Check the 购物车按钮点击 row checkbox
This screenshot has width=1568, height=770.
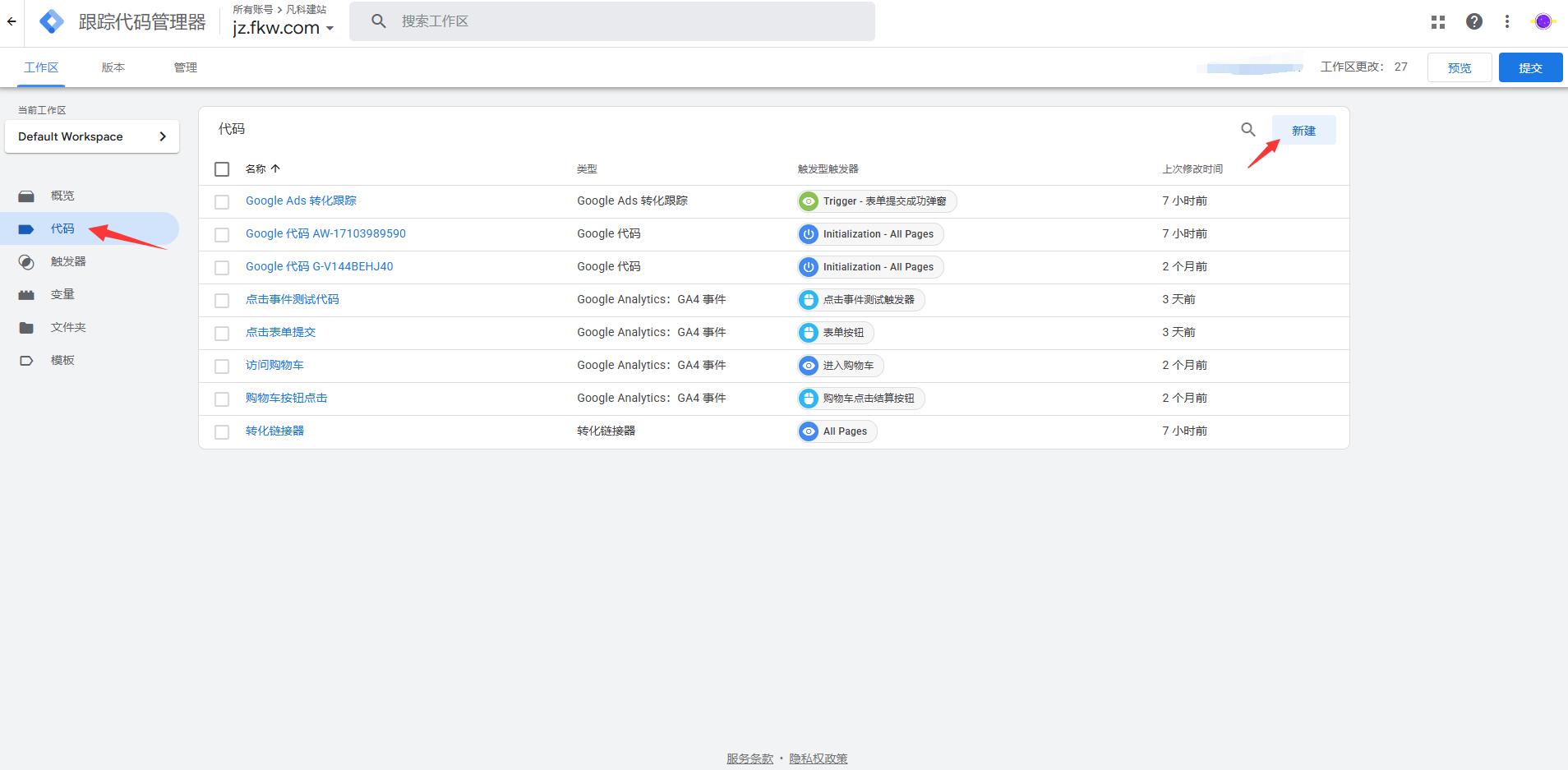[222, 399]
